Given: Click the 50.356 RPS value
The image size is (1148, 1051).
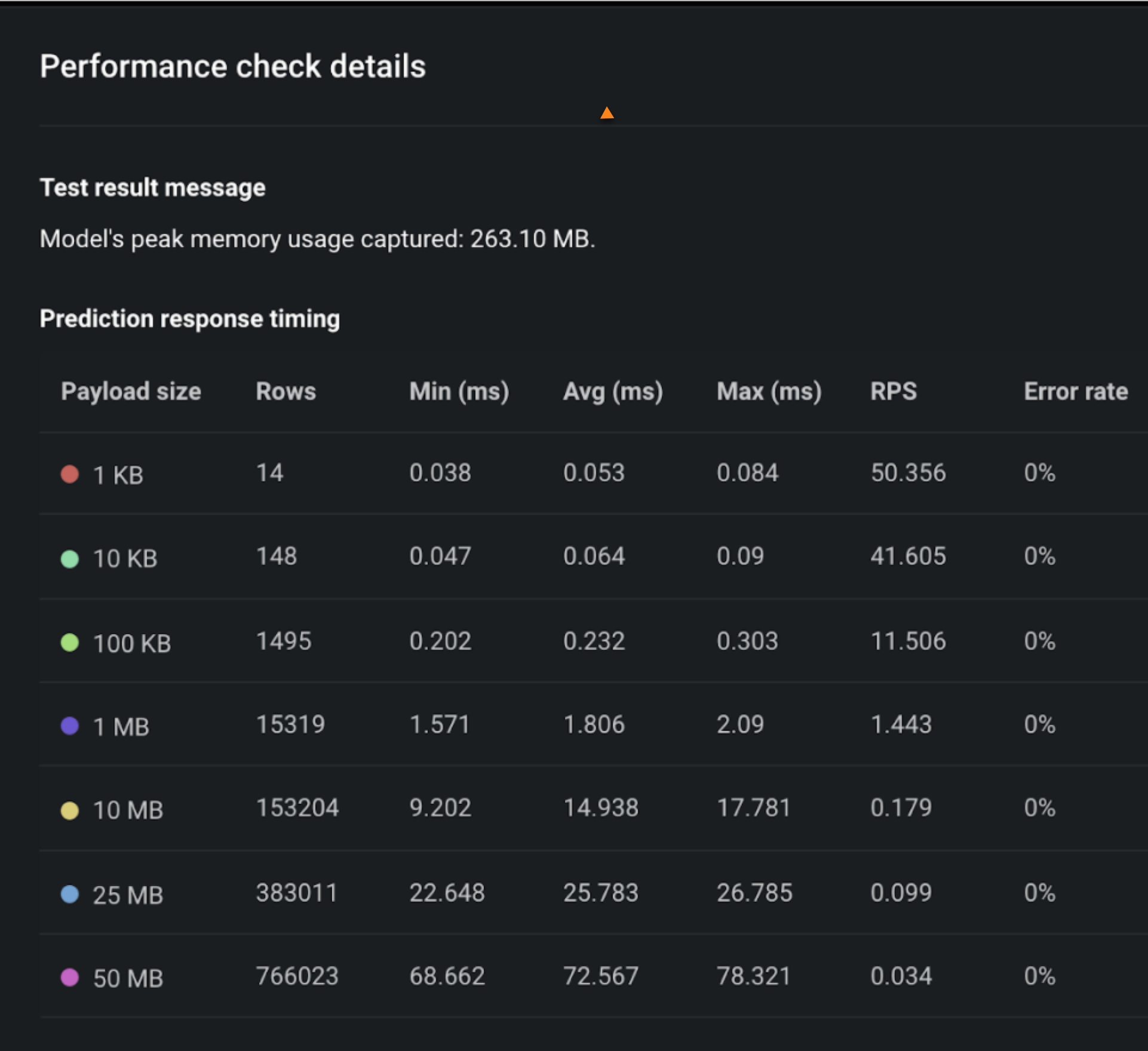Looking at the screenshot, I should (x=908, y=473).
